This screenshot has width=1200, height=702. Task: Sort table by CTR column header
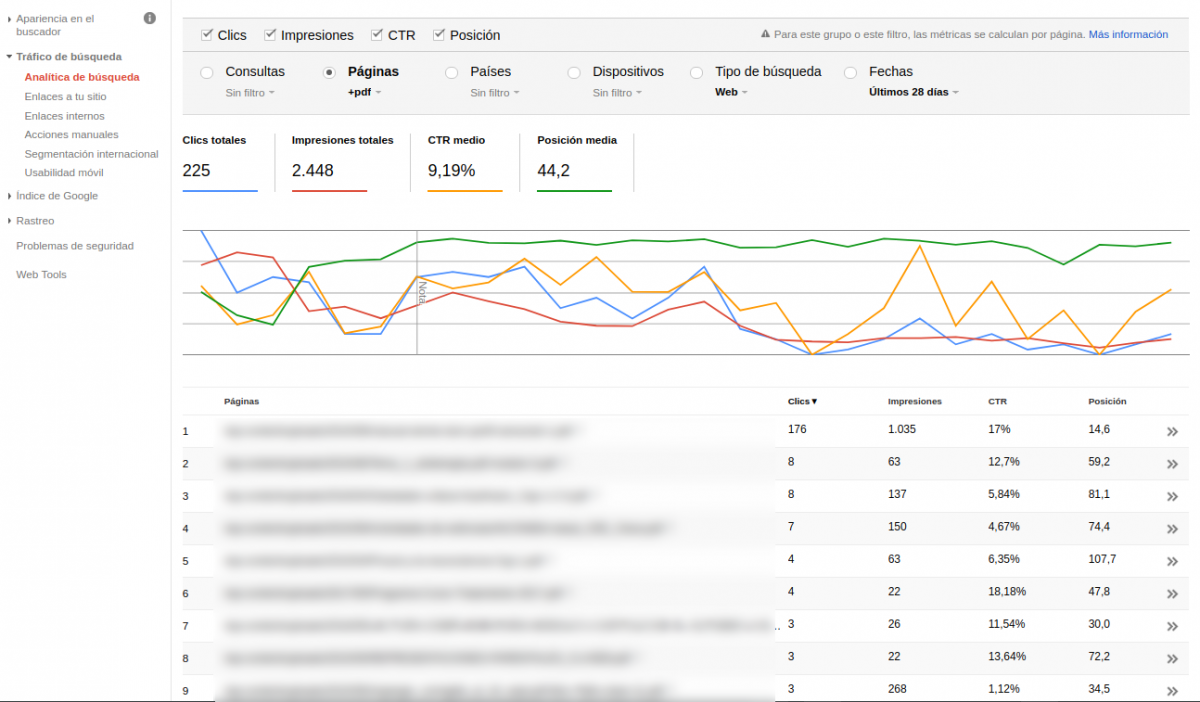tap(997, 401)
